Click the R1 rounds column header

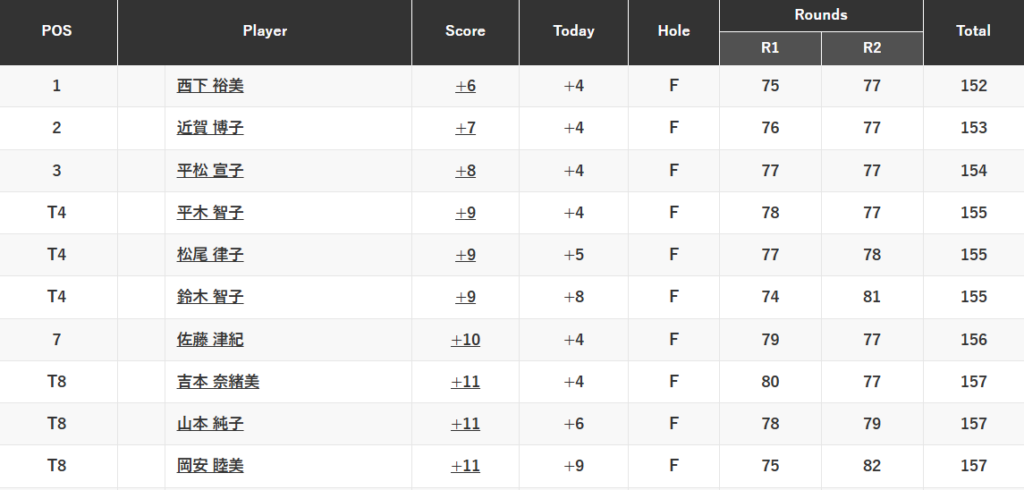click(770, 49)
